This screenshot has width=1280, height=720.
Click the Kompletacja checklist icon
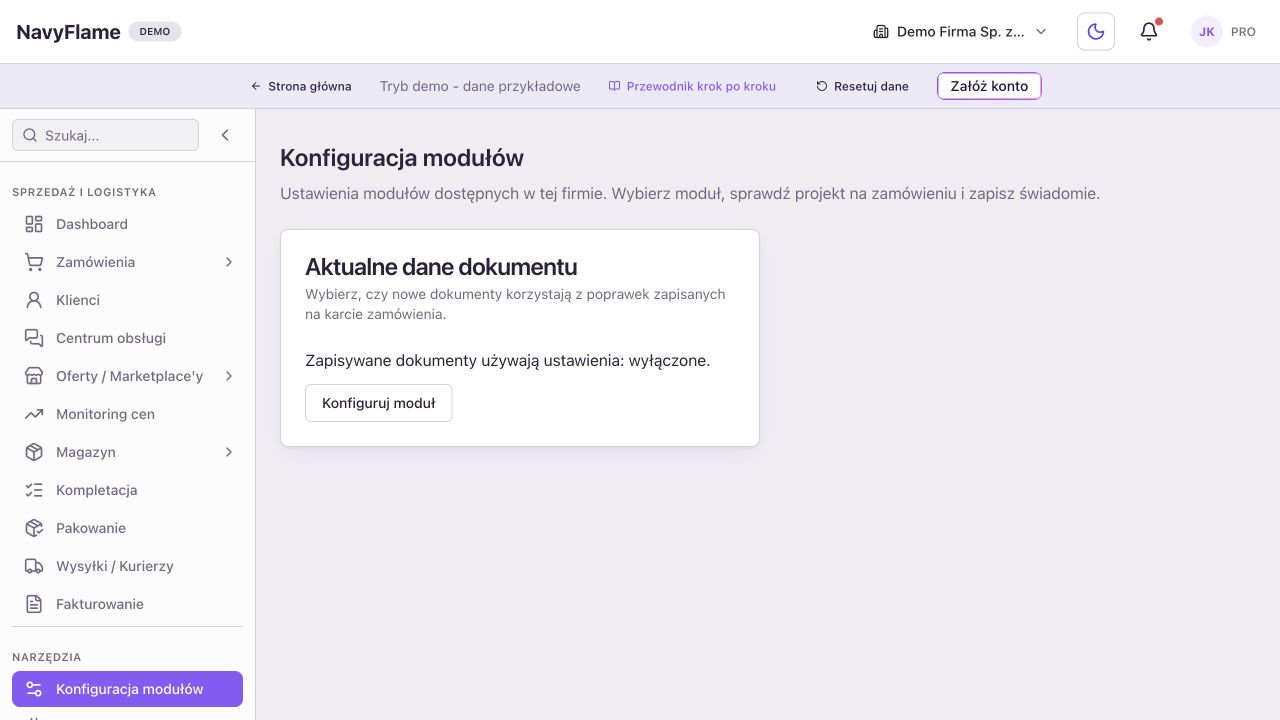click(x=34, y=490)
